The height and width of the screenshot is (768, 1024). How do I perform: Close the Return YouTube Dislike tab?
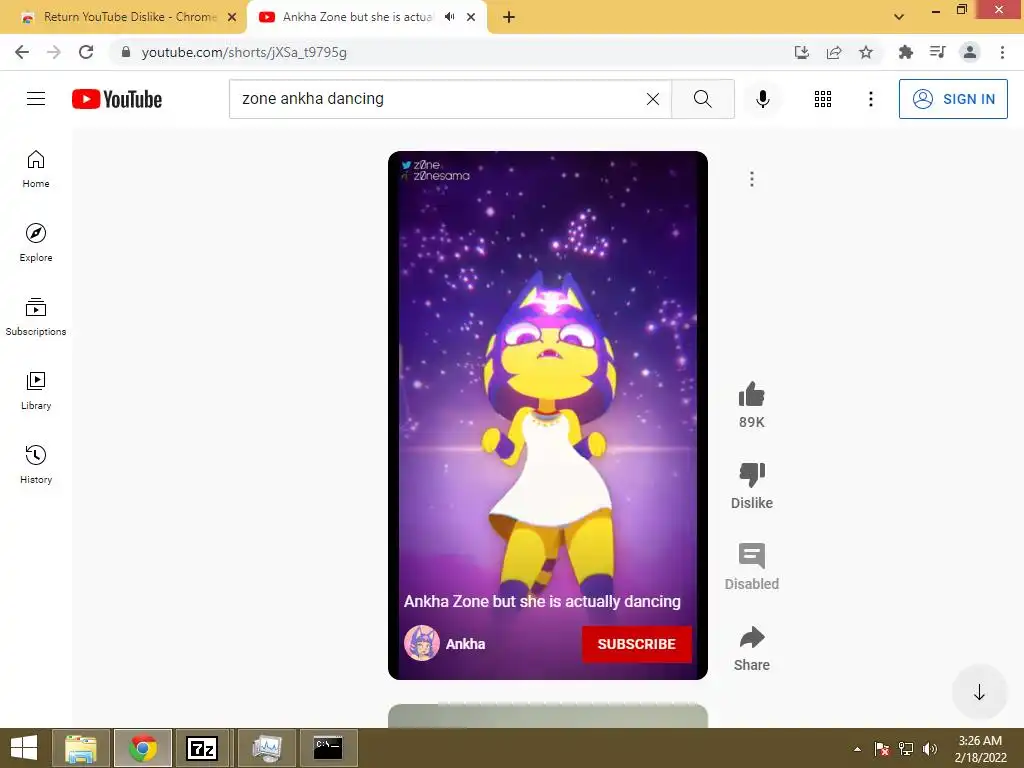pos(232,17)
